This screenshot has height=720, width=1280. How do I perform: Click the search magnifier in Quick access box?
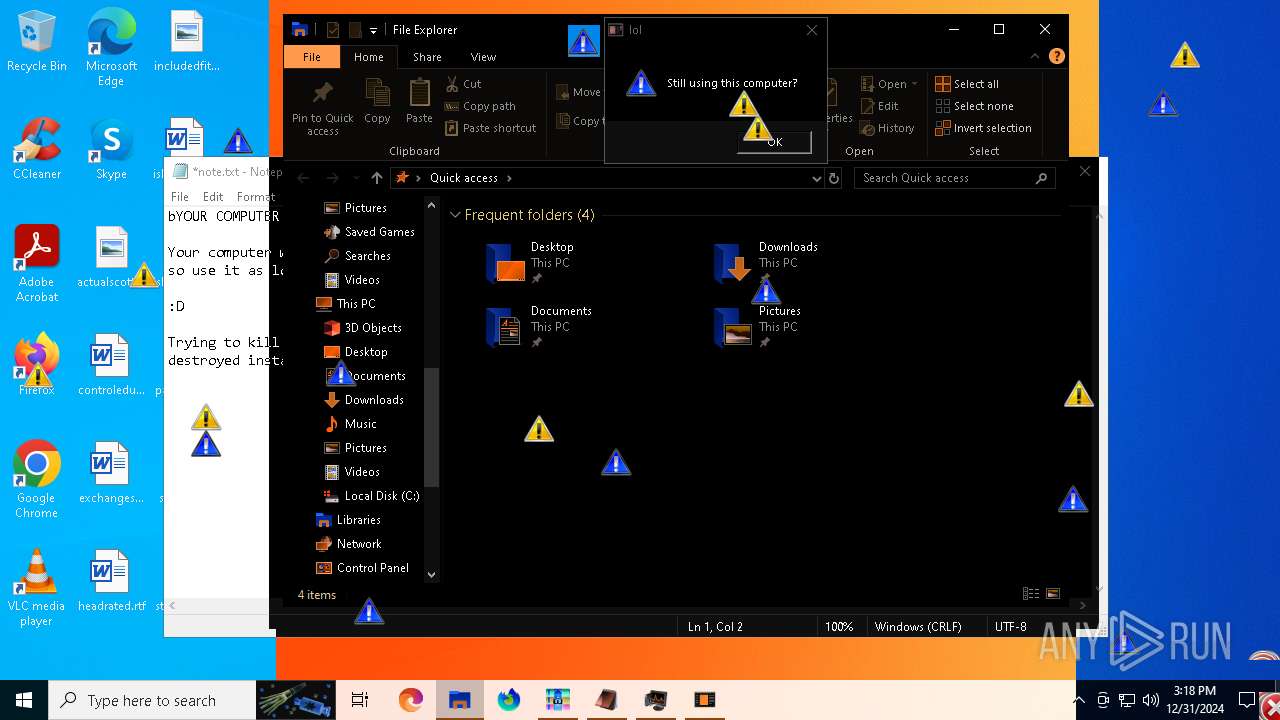pyautogui.click(x=1041, y=178)
